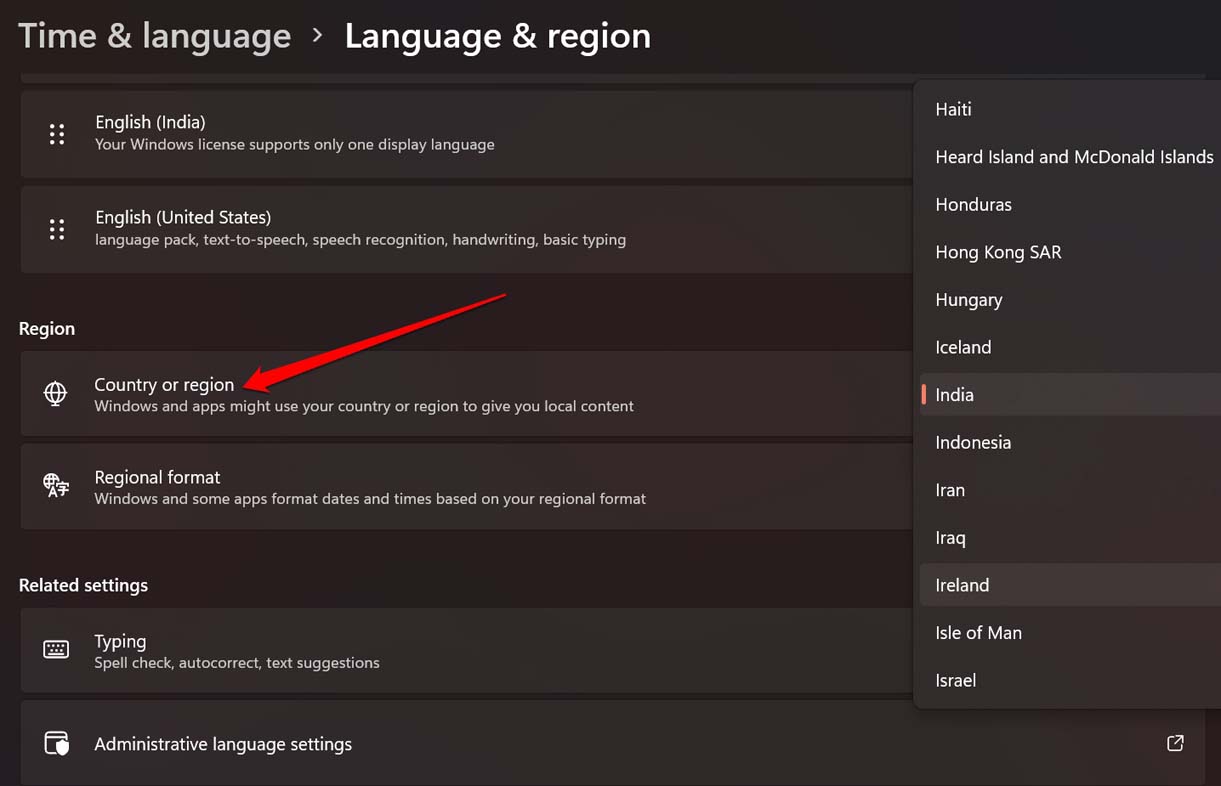Open the English (United States) language row
Screen dimensions: 1221x786
point(467,229)
